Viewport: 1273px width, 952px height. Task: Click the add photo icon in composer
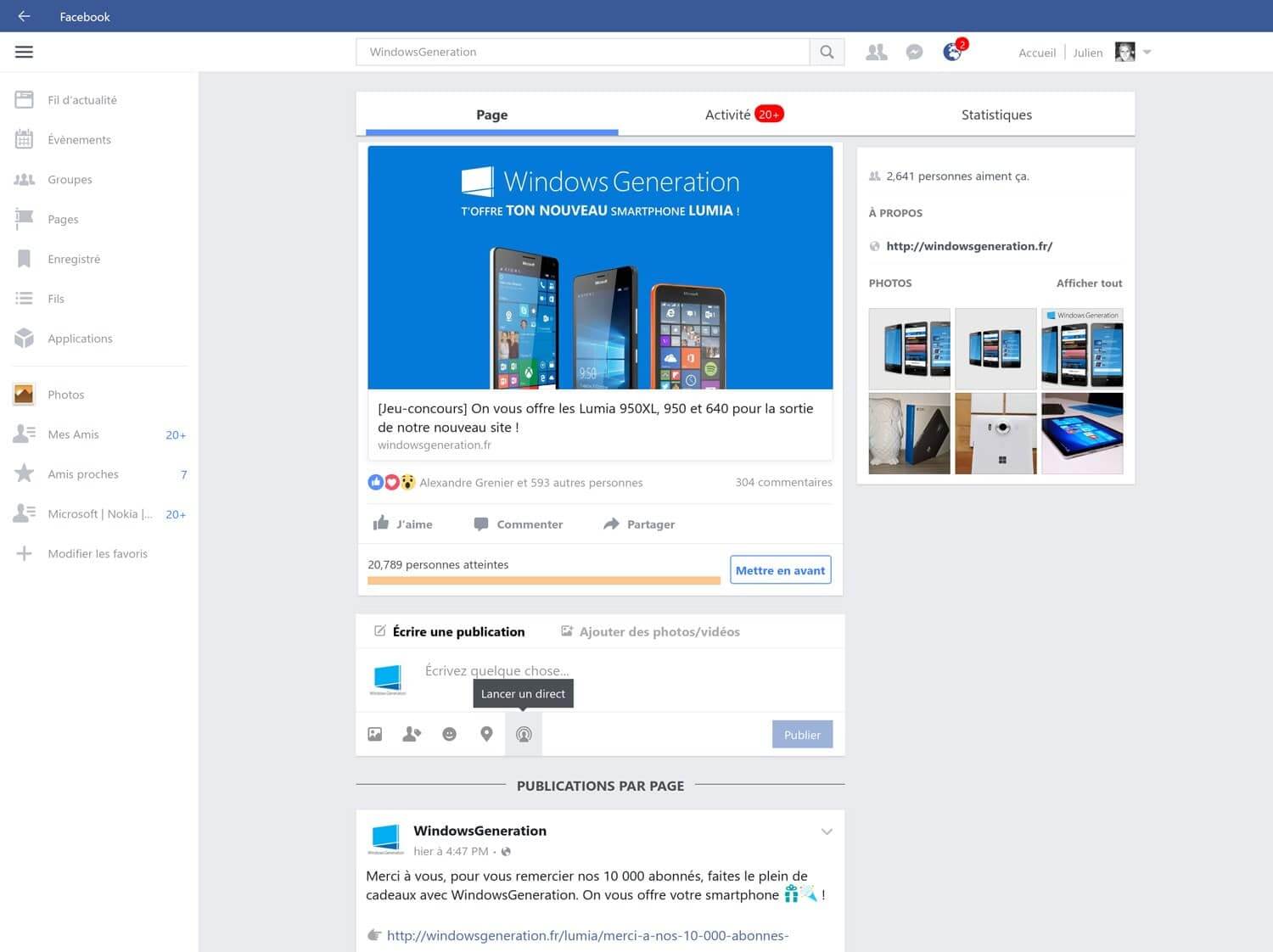[374, 734]
